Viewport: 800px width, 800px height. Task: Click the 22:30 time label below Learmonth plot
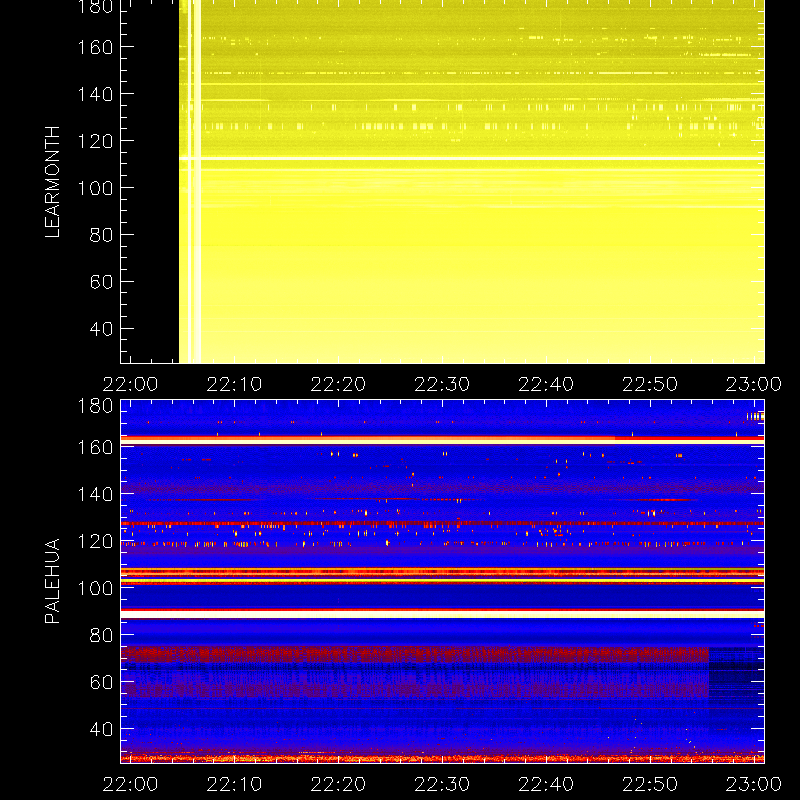(x=442, y=384)
